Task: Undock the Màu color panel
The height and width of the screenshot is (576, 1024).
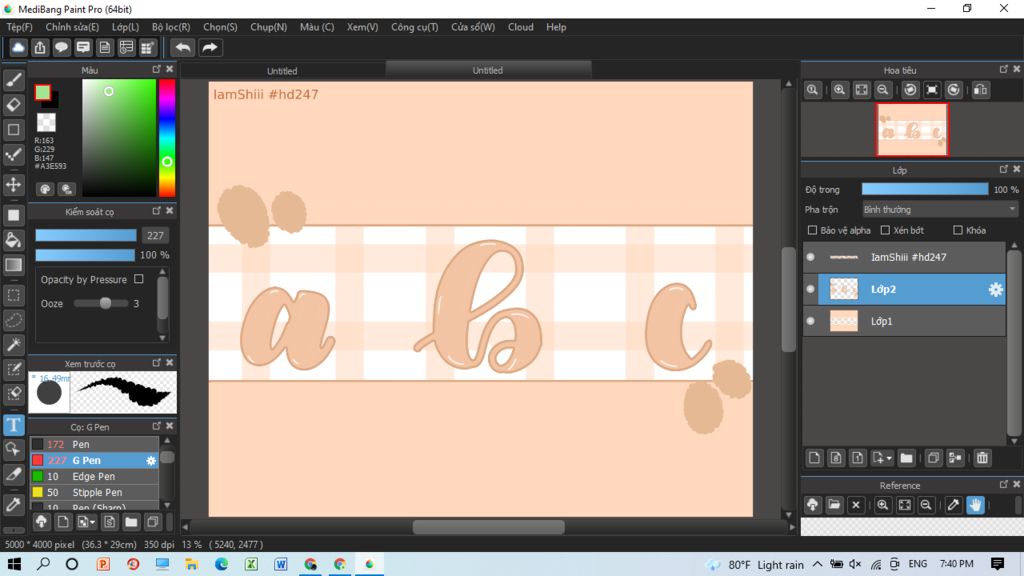Action: click(x=156, y=69)
